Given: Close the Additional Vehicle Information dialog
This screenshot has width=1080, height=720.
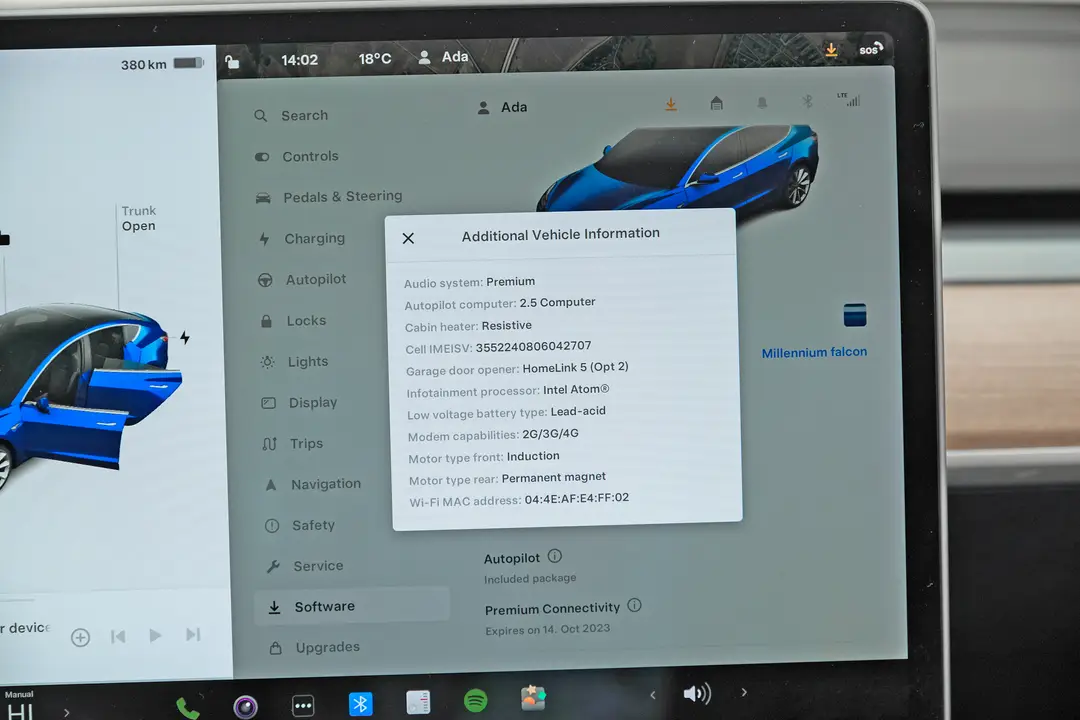Looking at the screenshot, I should click(408, 238).
